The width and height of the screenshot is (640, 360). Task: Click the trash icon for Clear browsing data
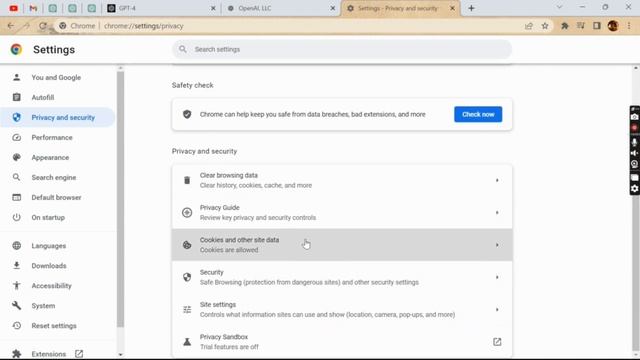coord(187,180)
